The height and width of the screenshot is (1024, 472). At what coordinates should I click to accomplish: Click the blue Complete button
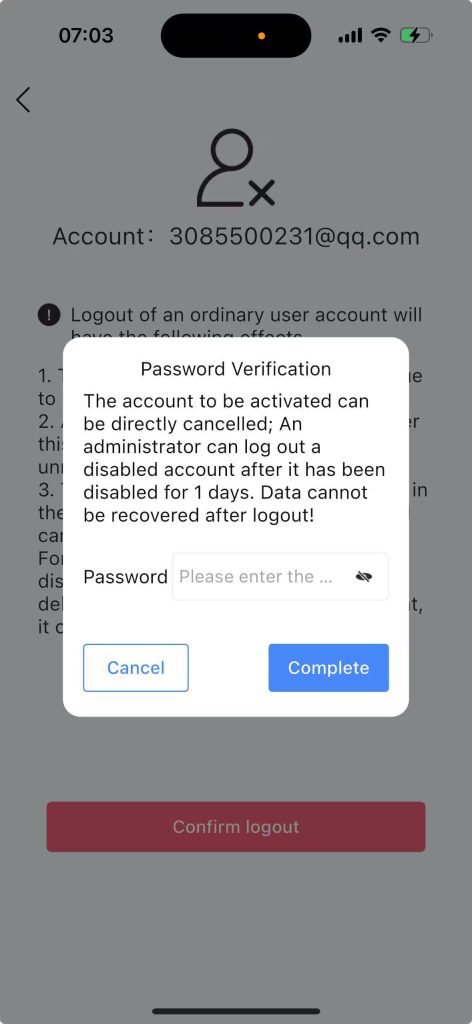pyautogui.click(x=328, y=667)
